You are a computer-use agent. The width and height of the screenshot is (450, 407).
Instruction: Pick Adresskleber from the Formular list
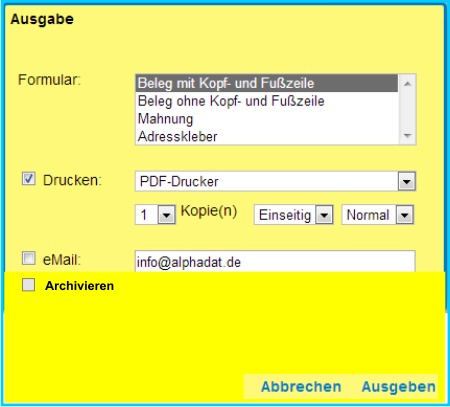266,136
